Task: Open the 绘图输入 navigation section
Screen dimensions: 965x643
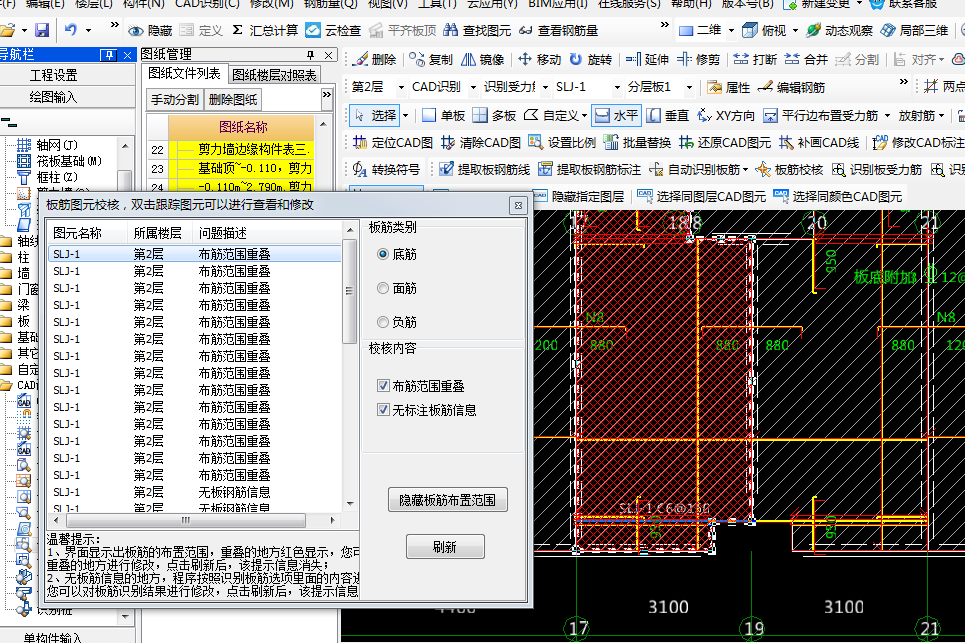Action: click(x=53, y=97)
